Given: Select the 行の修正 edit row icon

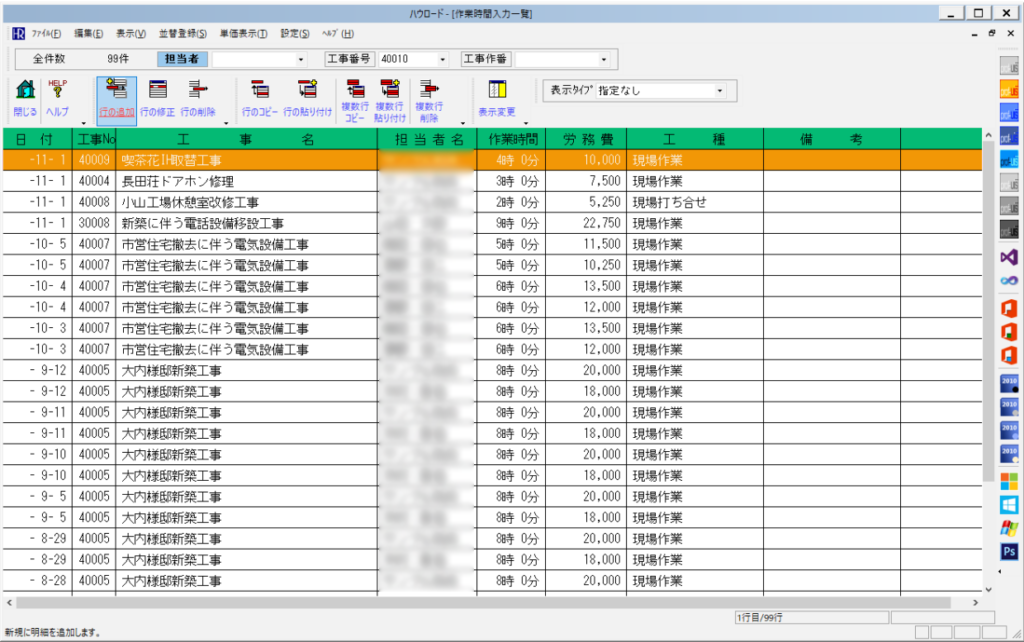Looking at the screenshot, I should pyautogui.click(x=157, y=96).
